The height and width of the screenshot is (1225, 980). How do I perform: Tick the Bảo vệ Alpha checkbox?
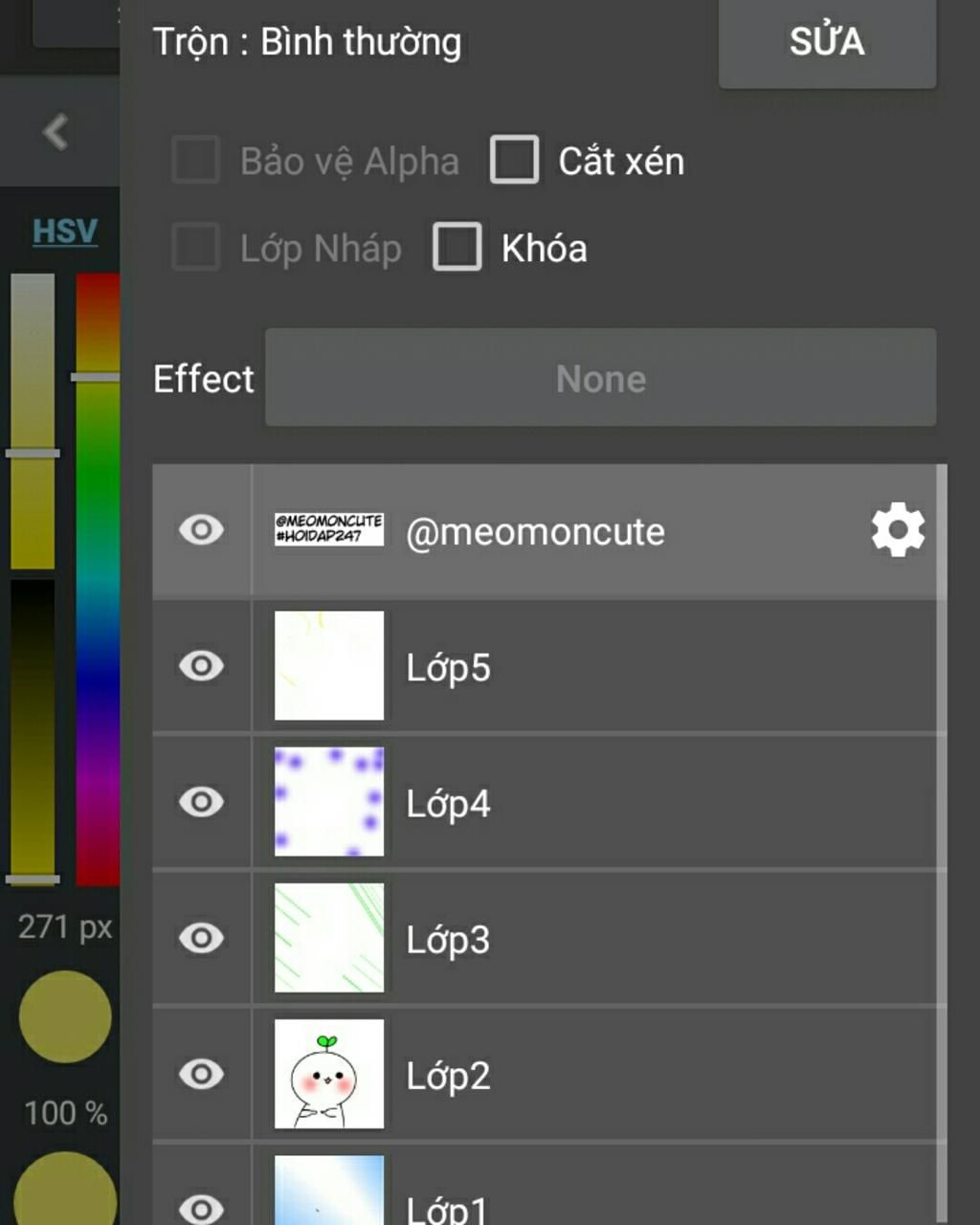[195, 159]
